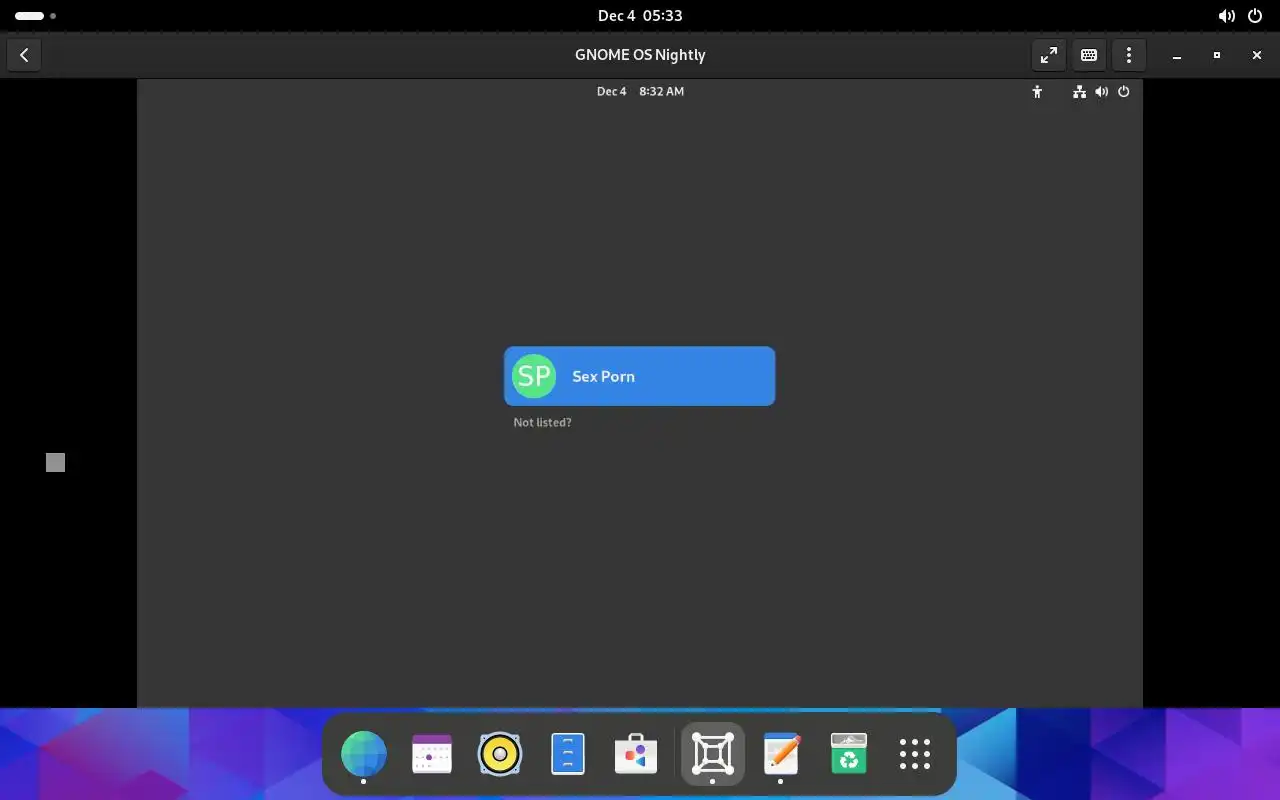Screen dimensions: 1280x800
Task: Open the blue file manager dock icon
Action: pos(568,754)
